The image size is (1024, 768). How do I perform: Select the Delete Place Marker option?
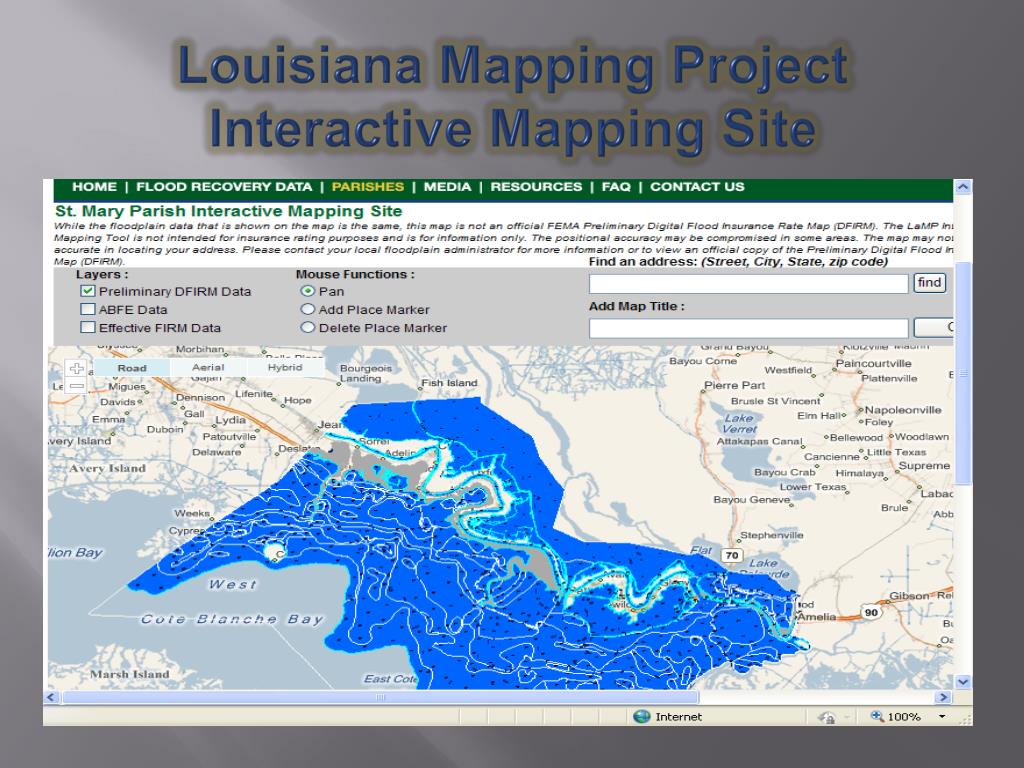(x=308, y=327)
